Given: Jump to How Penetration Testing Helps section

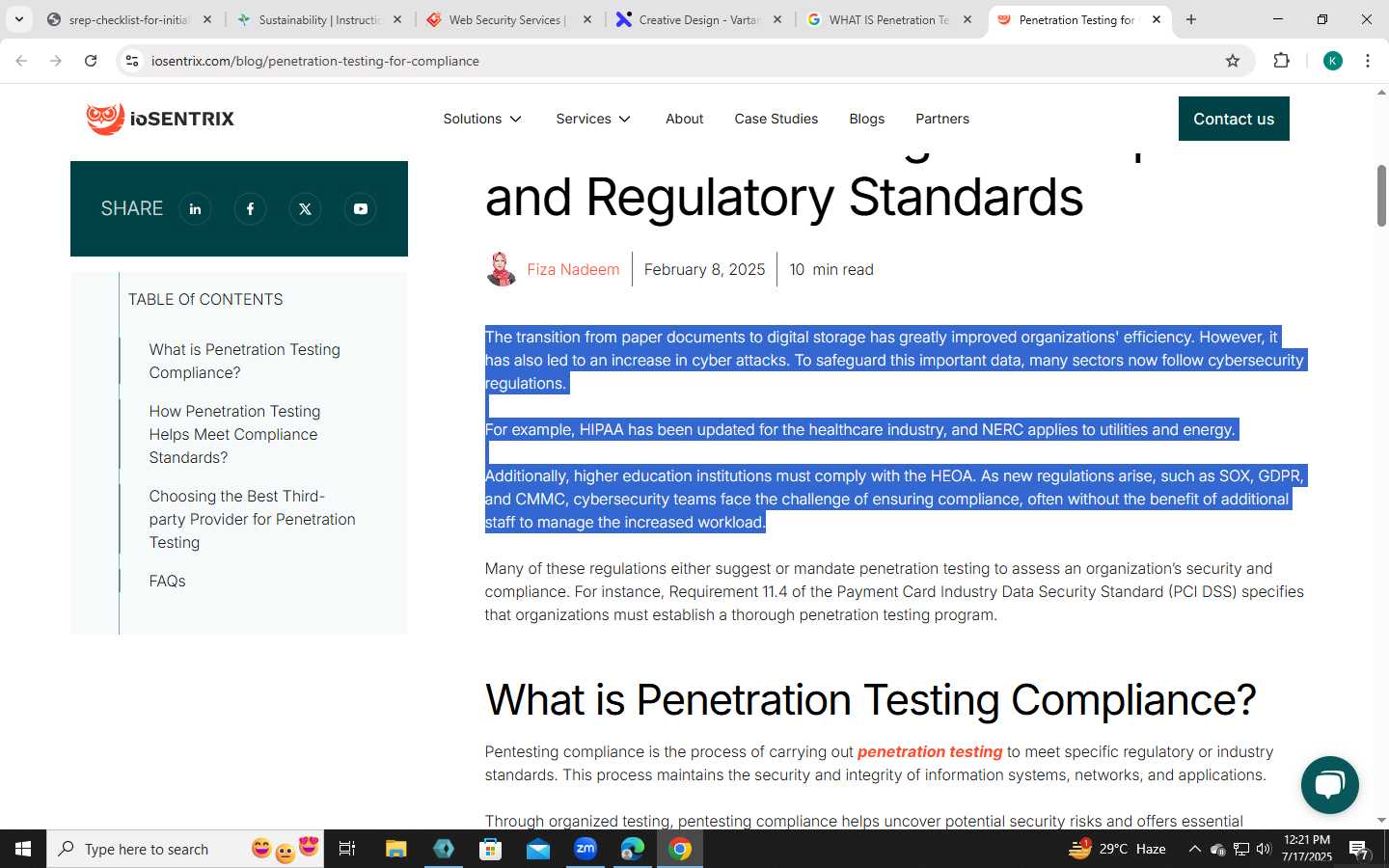Looking at the screenshot, I should pos(234,434).
